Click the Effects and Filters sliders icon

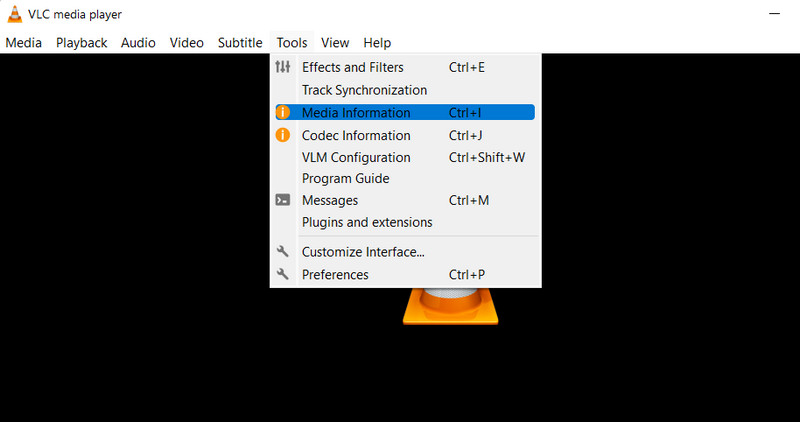[283, 67]
